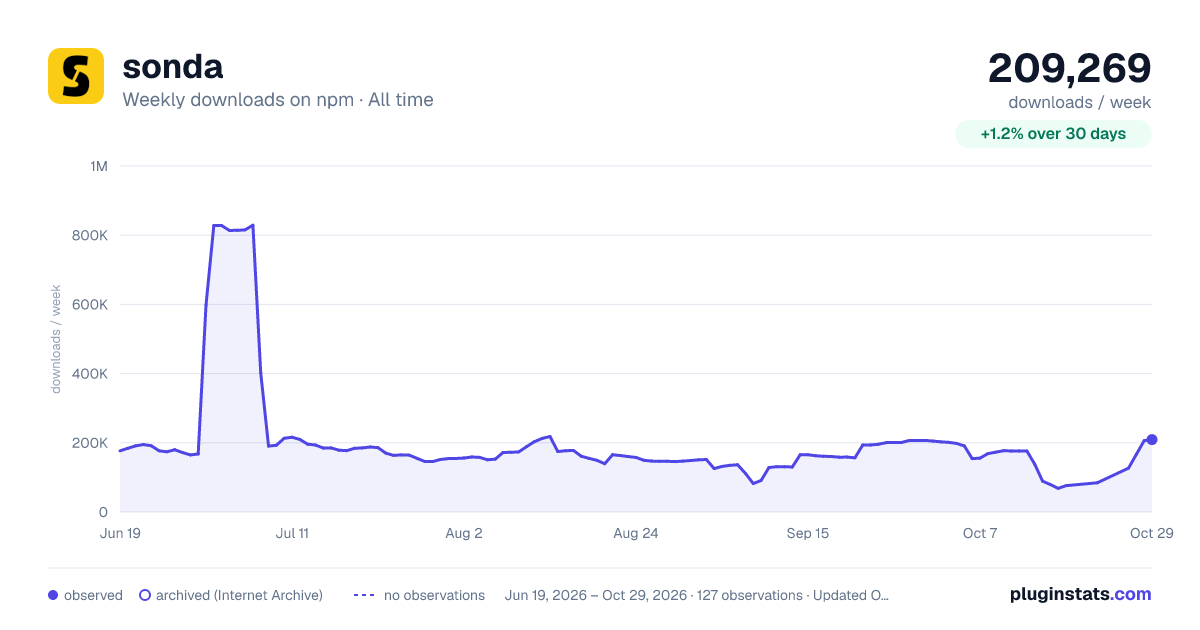This screenshot has width=1200, height=630.
Task: Click the 400K y-axis label
Action: [x=90, y=374]
